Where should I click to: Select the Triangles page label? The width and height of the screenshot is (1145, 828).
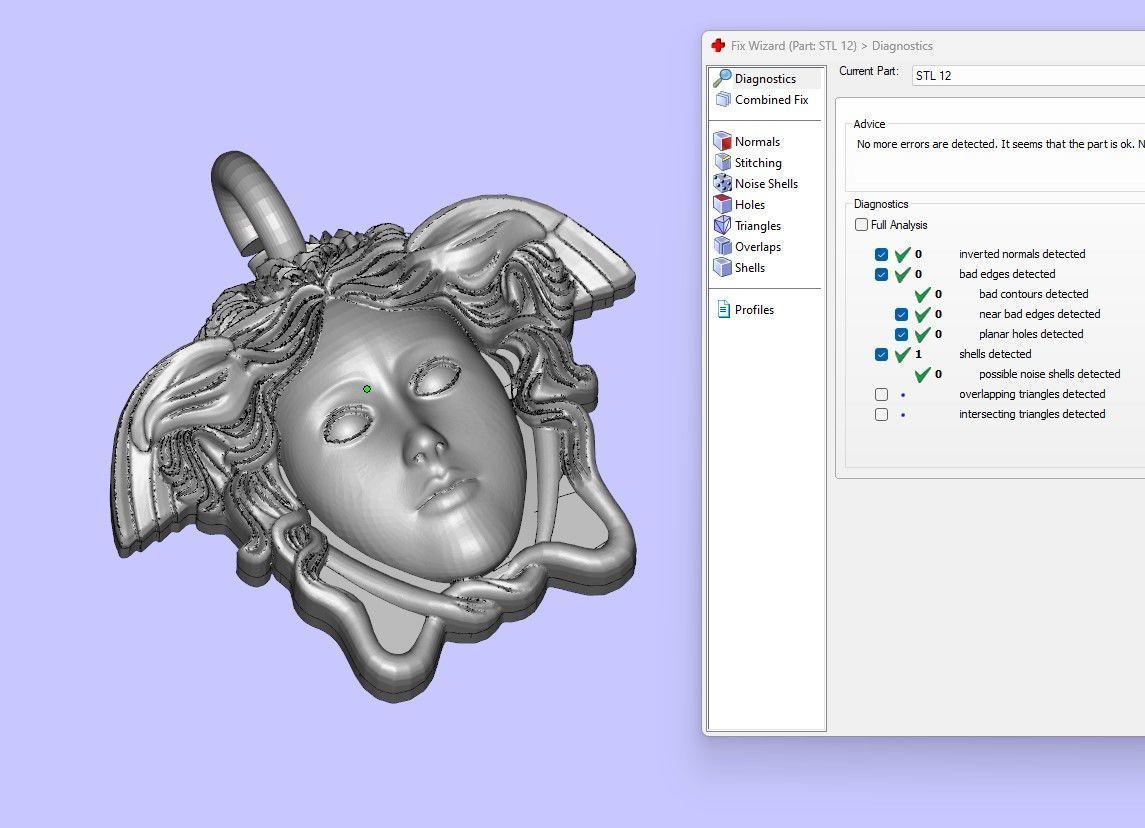pyautogui.click(x=758, y=226)
